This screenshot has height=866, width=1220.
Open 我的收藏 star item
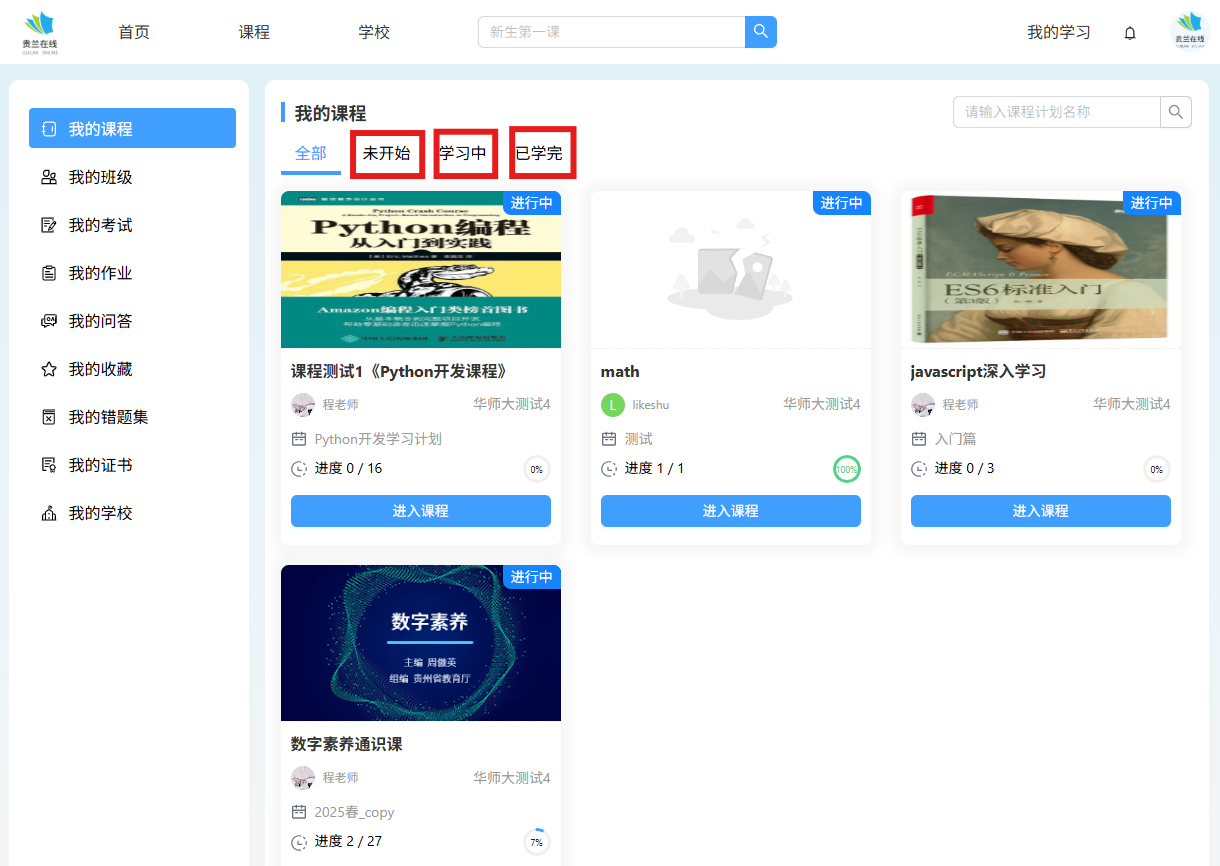100,369
